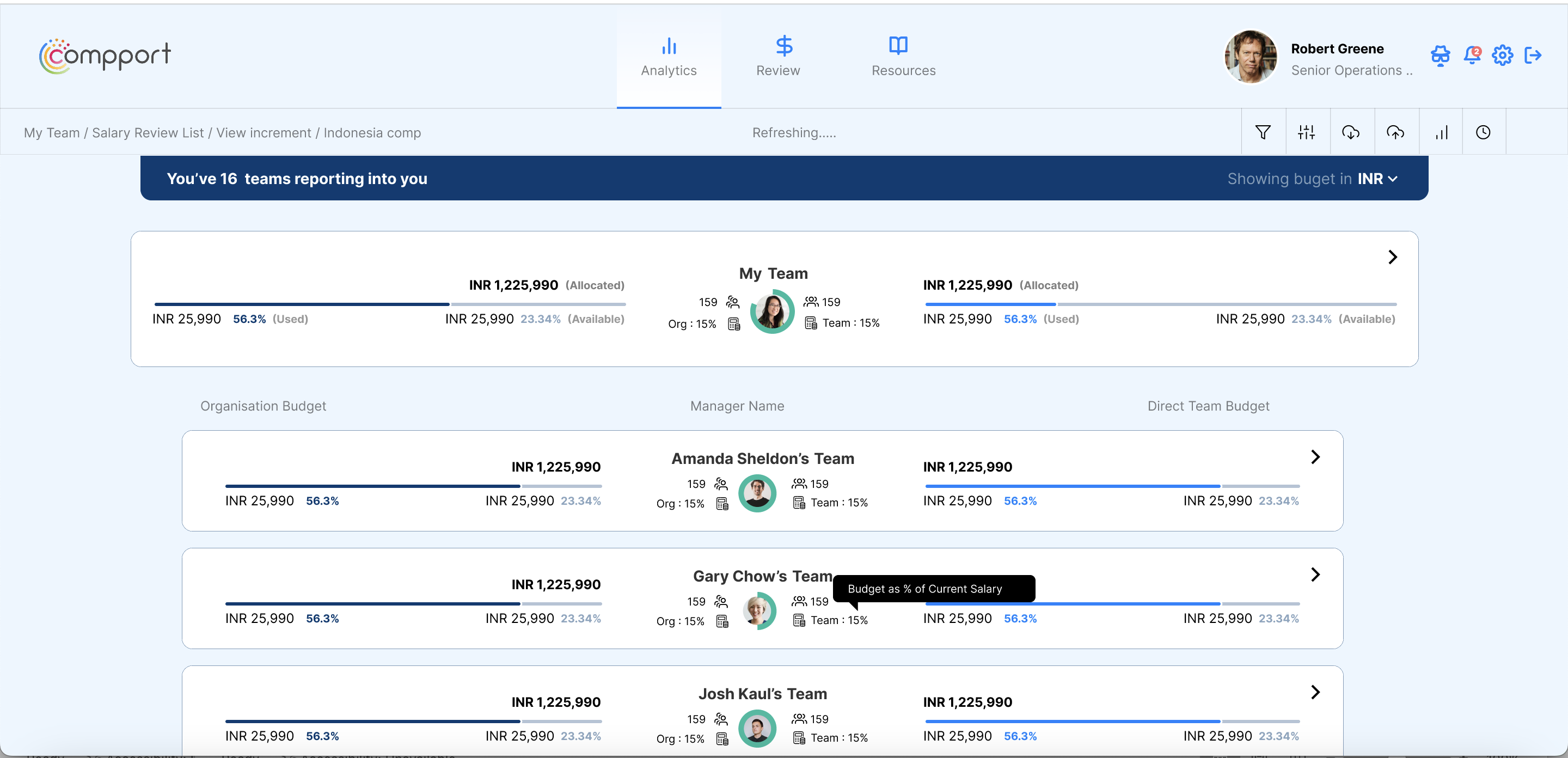Click the incognito mode icon near the profile

pyautogui.click(x=1441, y=56)
